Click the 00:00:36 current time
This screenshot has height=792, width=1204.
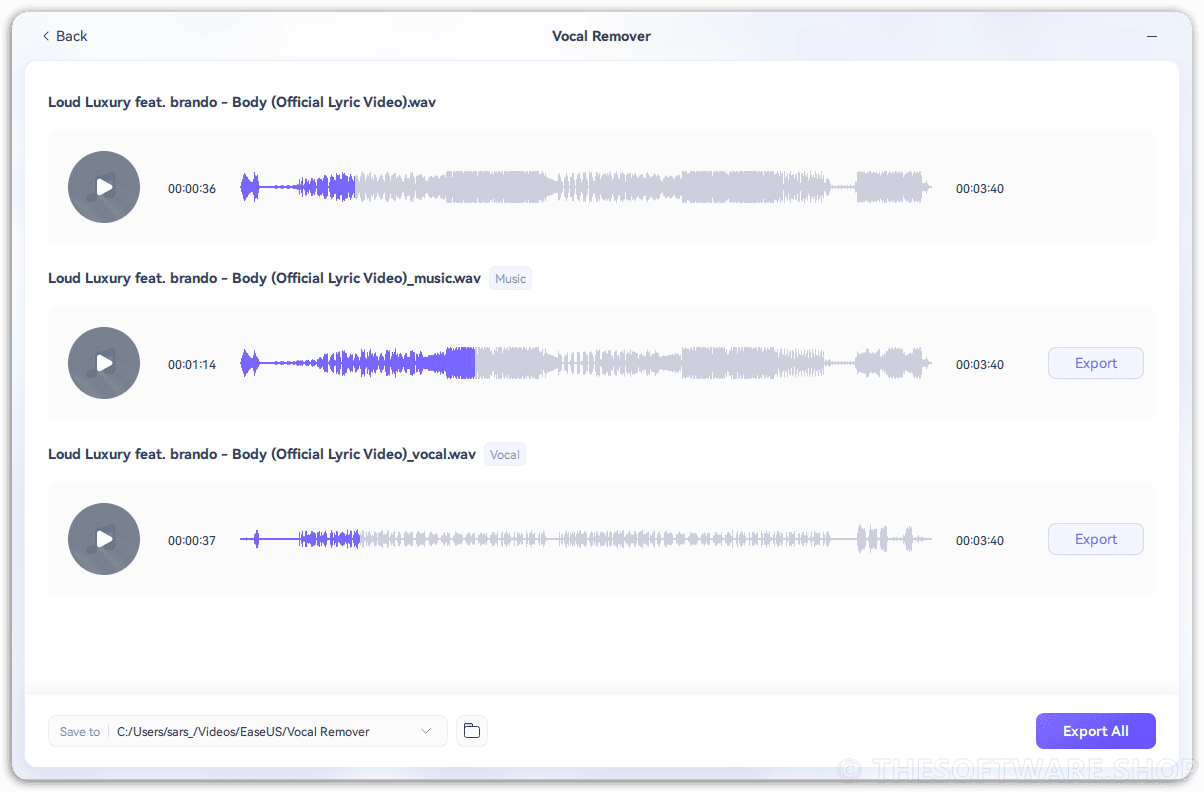[x=192, y=189]
